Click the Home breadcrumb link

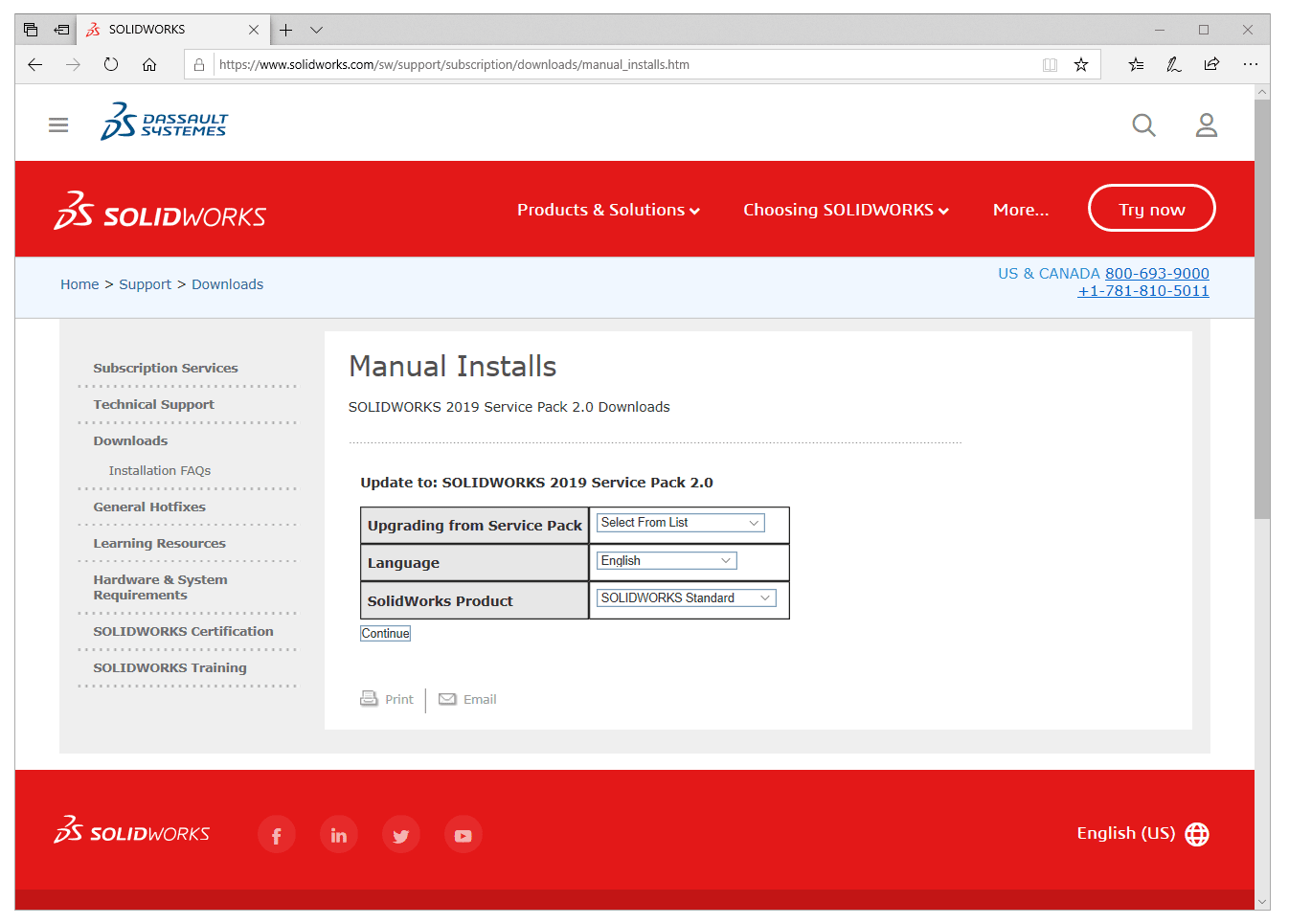pyautogui.click(x=79, y=284)
